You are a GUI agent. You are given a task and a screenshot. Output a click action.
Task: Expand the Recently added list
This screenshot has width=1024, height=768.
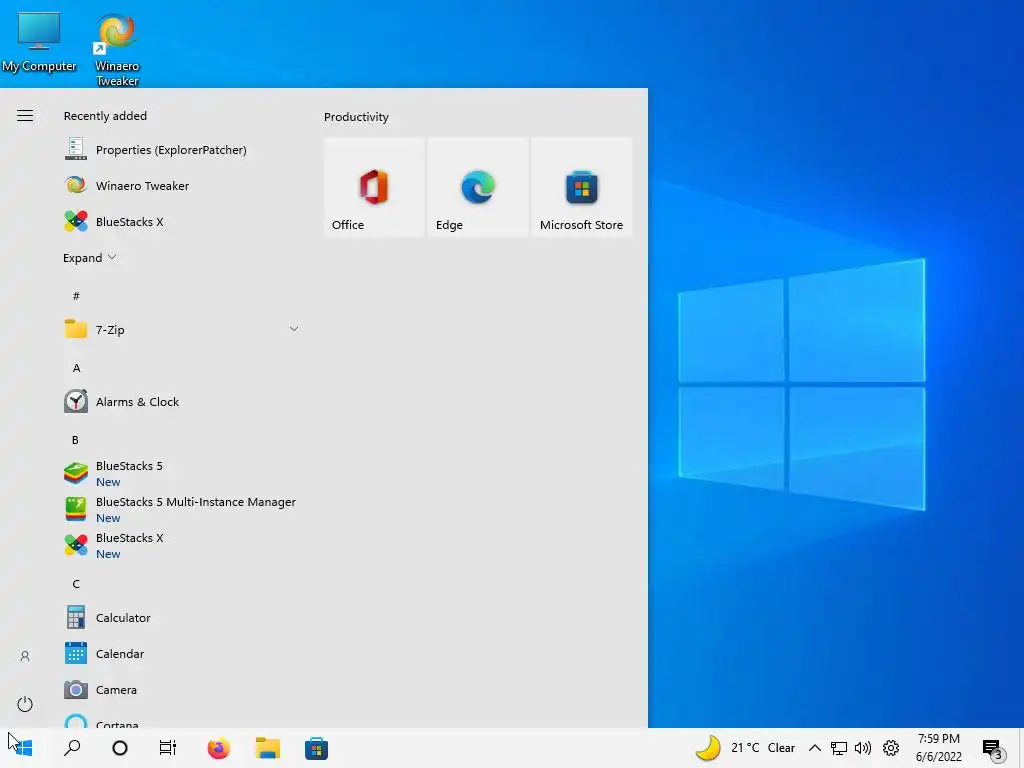tap(89, 257)
